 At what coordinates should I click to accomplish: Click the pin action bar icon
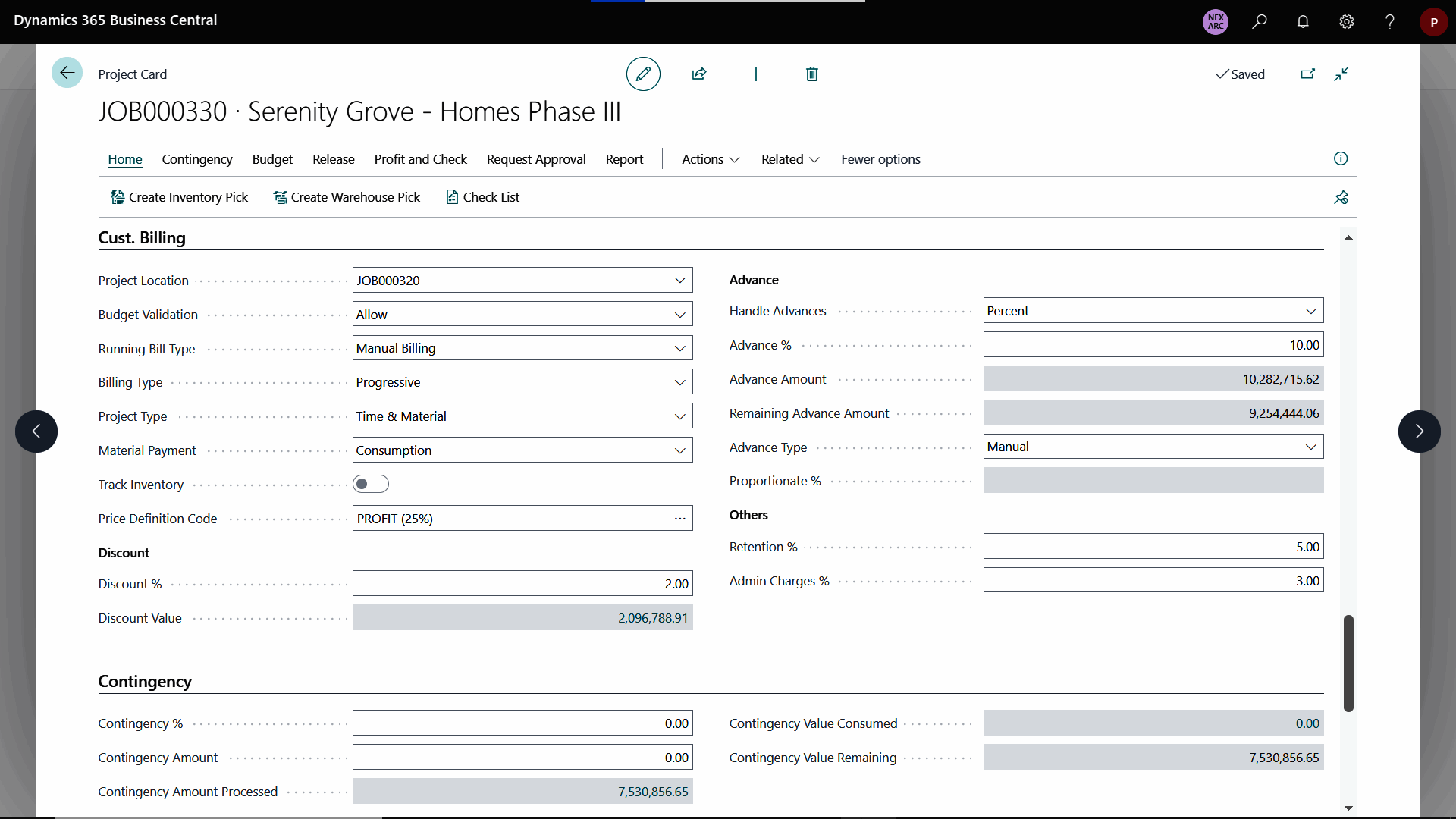1341,198
